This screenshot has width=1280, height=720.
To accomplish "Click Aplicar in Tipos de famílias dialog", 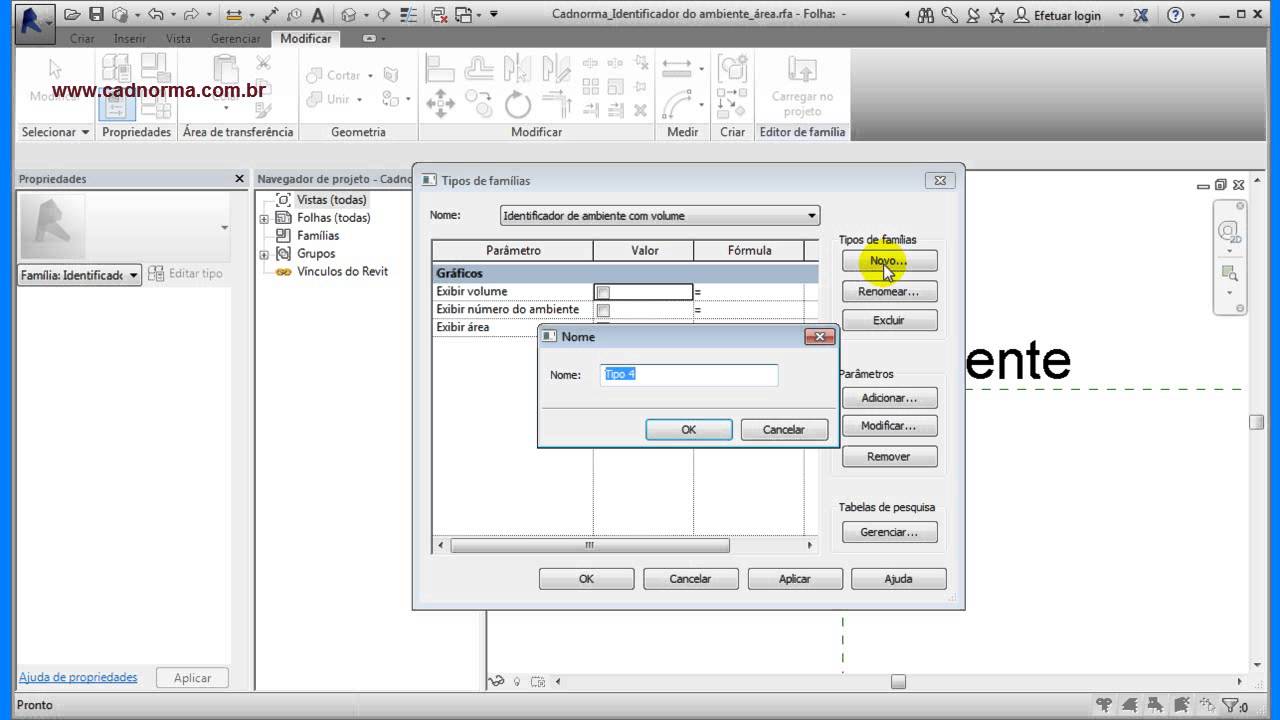I will (794, 578).
